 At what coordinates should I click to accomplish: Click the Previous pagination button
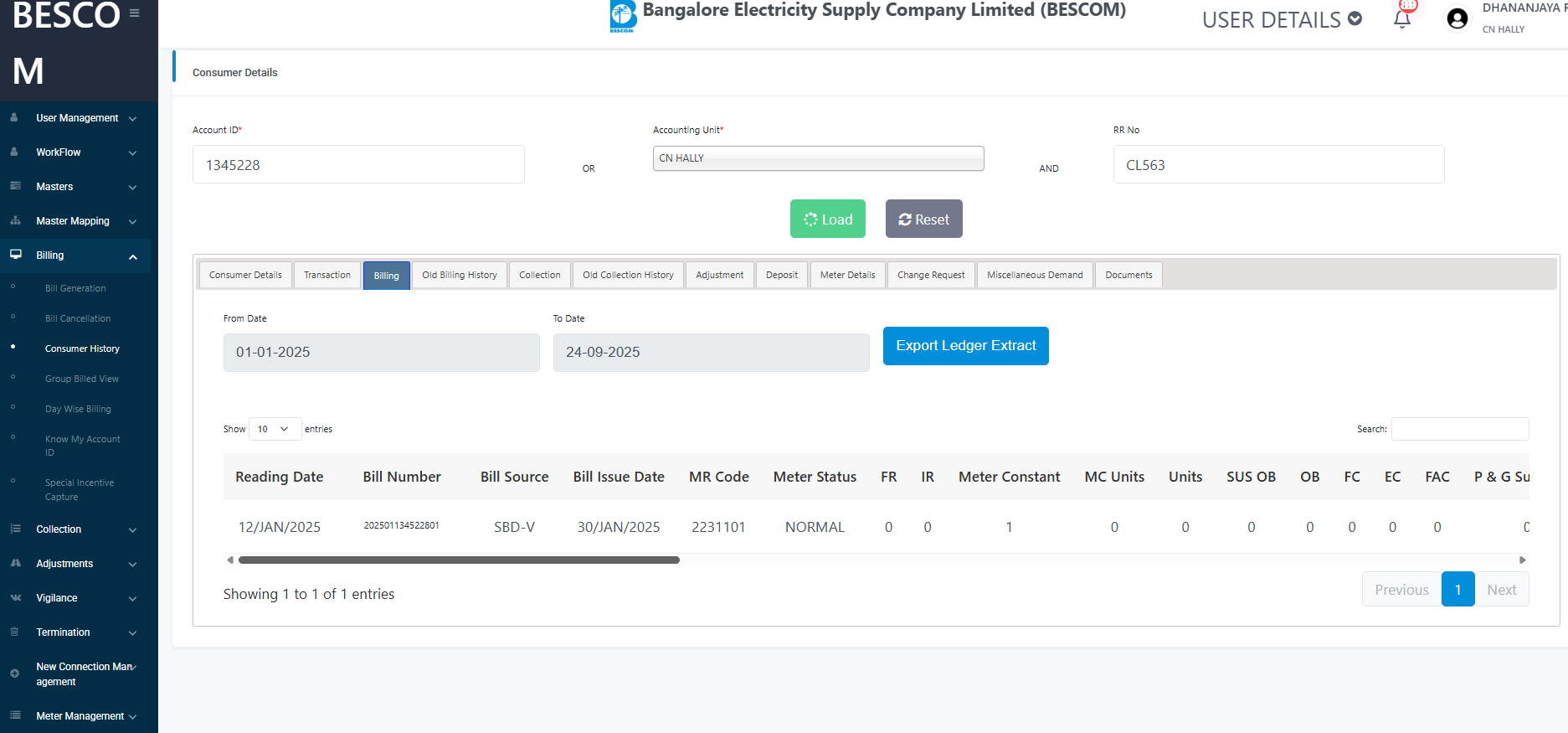(1401, 590)
